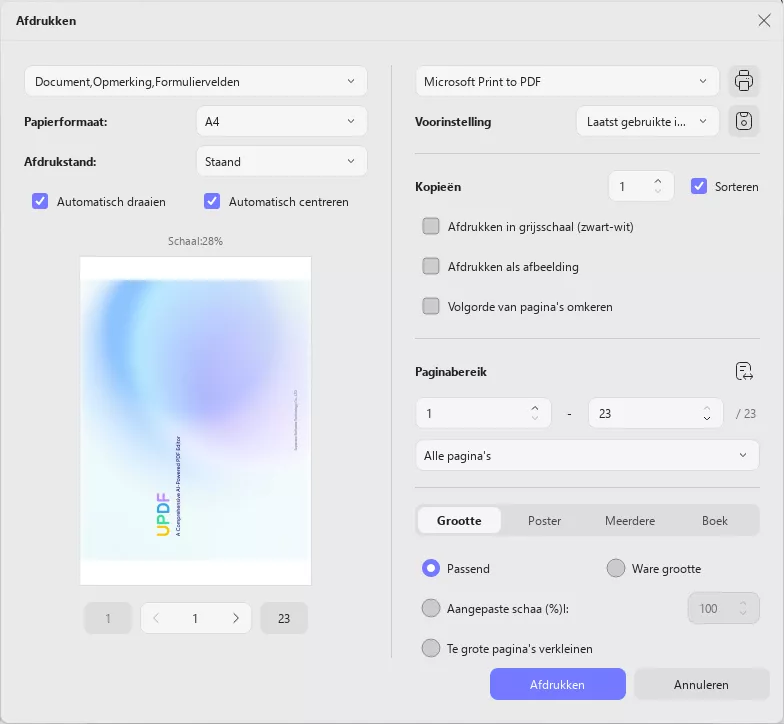
Task: Open Microsoft Print to PDF printer dropdown
Action: pyautogui.click(x=567, y=81)
